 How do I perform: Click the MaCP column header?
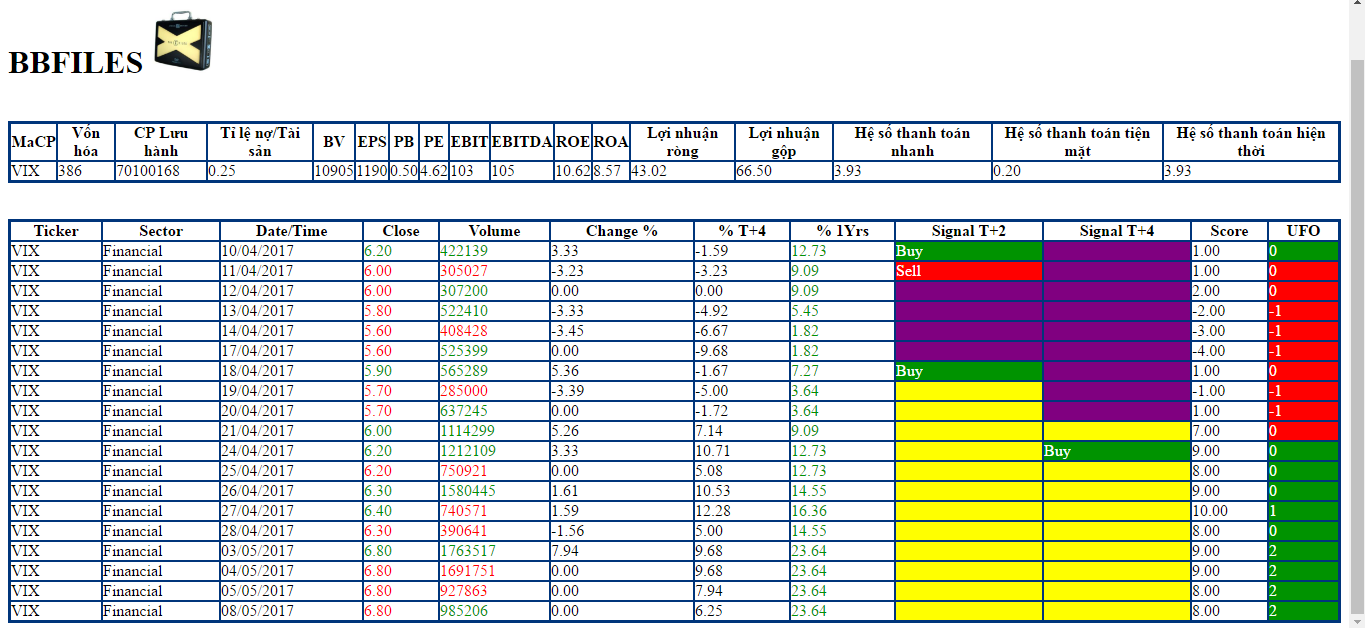[x=33, y=142]
